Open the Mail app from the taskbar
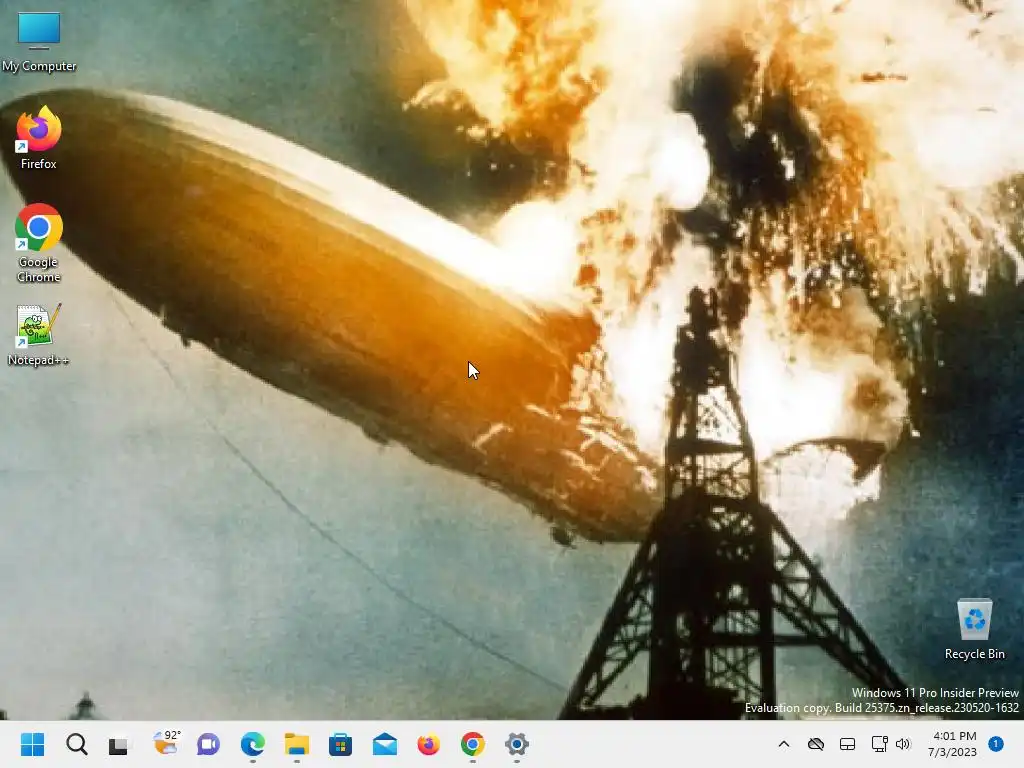The image size is (1024, 768). [385, 744]
